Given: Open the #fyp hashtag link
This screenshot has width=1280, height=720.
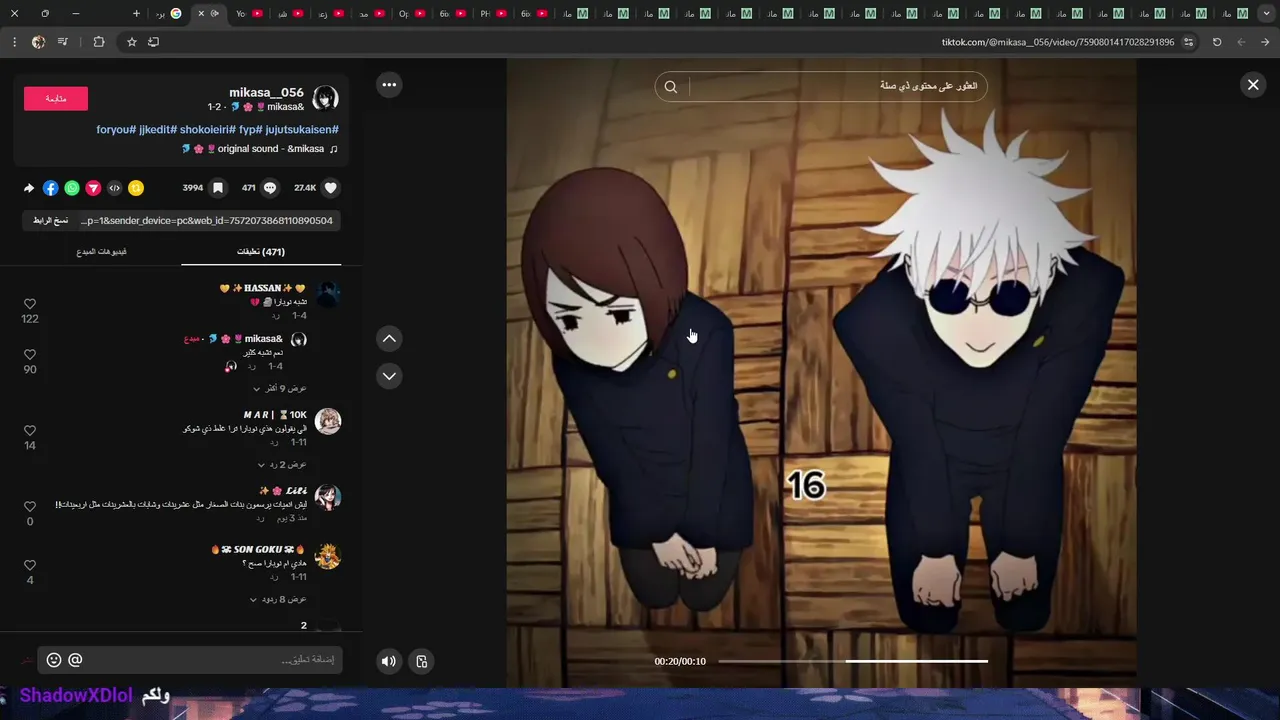Looking at the screenshot, I should 251,130.
